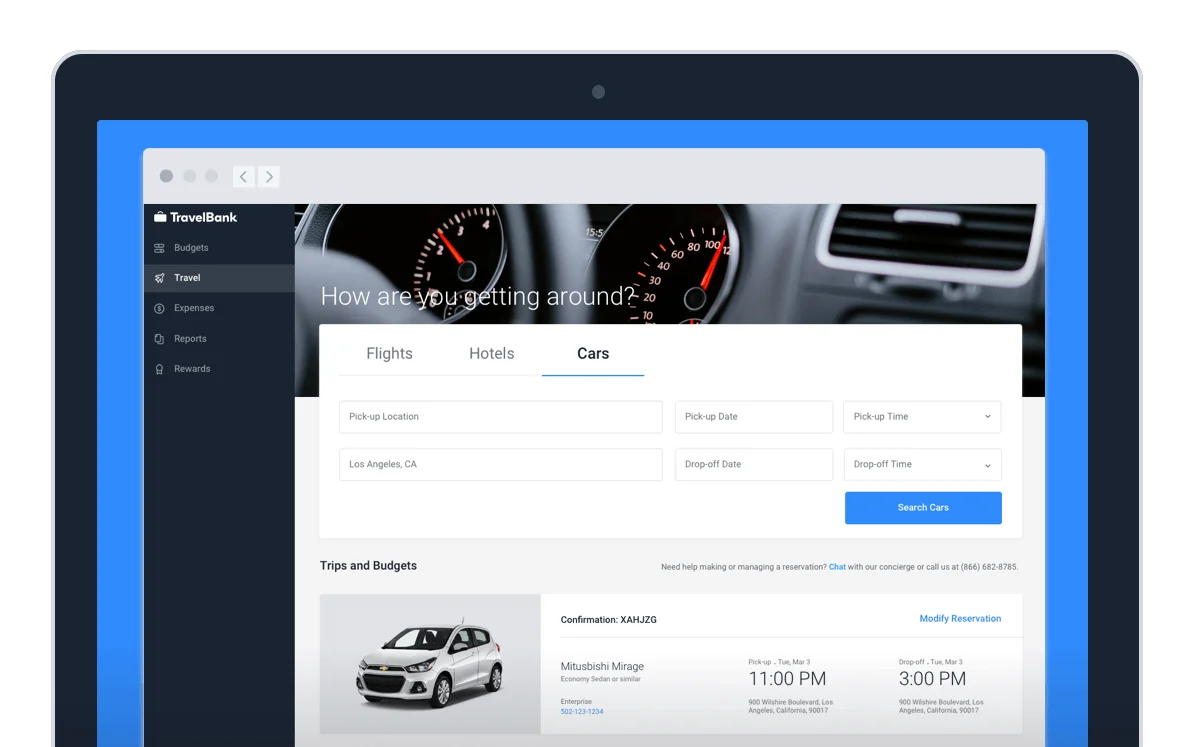Click the Enterprise phone number link
This screenshot has width=1200, height=747.
582,712
